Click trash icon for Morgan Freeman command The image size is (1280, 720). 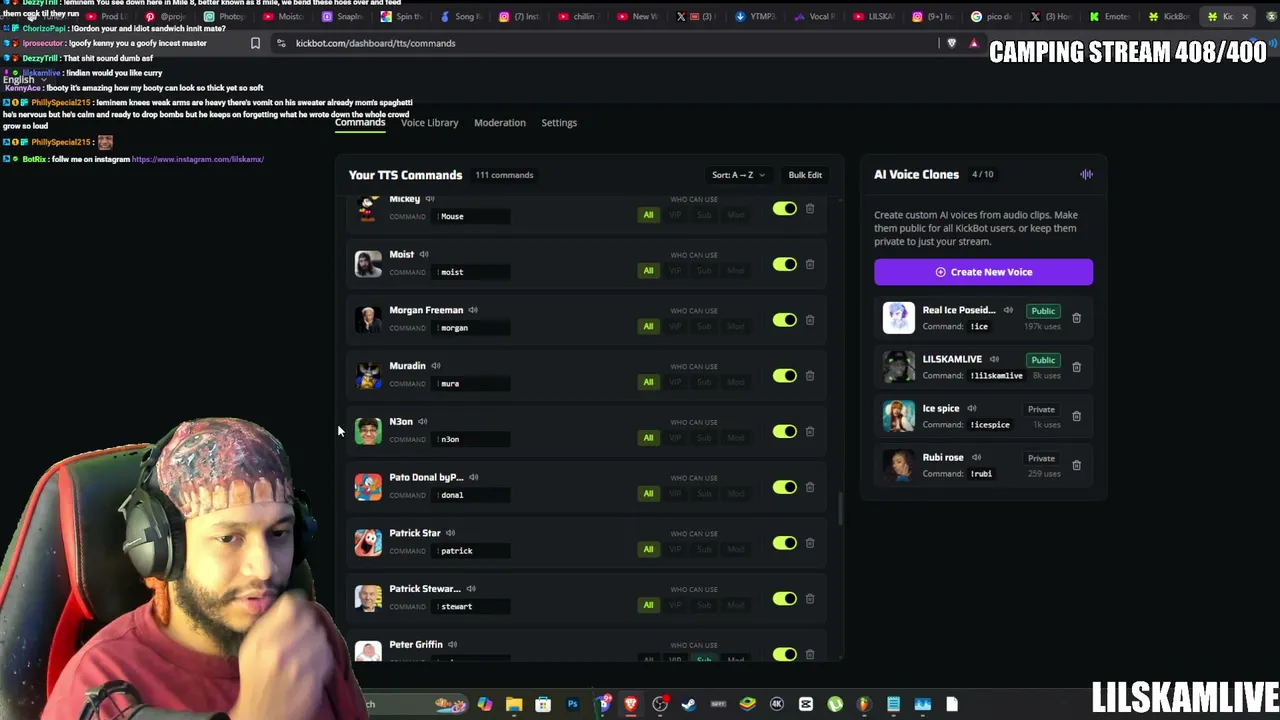[810, 320]
